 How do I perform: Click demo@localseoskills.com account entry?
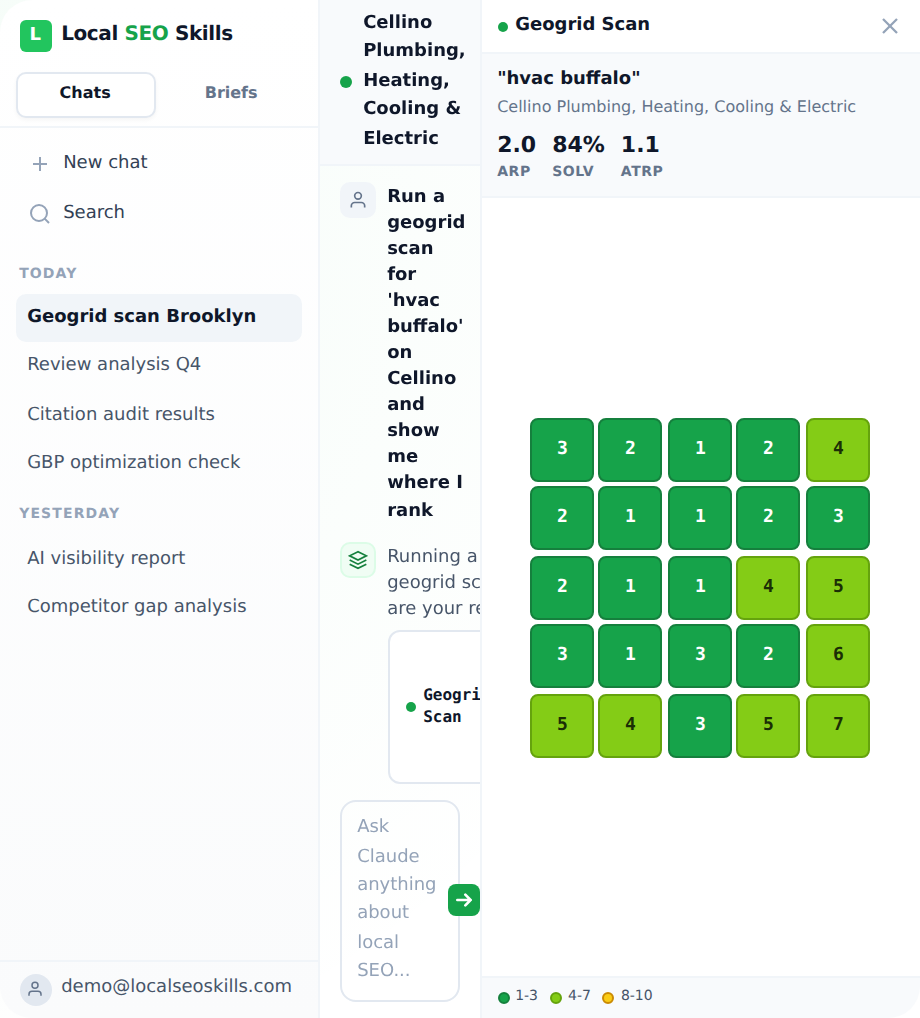click(159, 989)
